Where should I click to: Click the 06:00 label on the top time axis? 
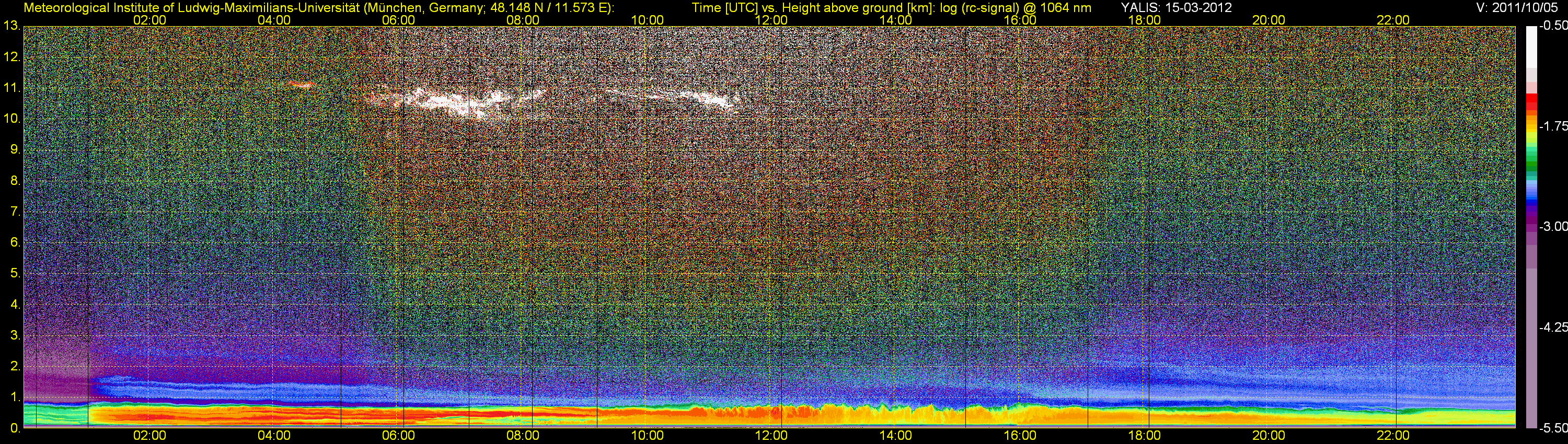coord(399,20)
